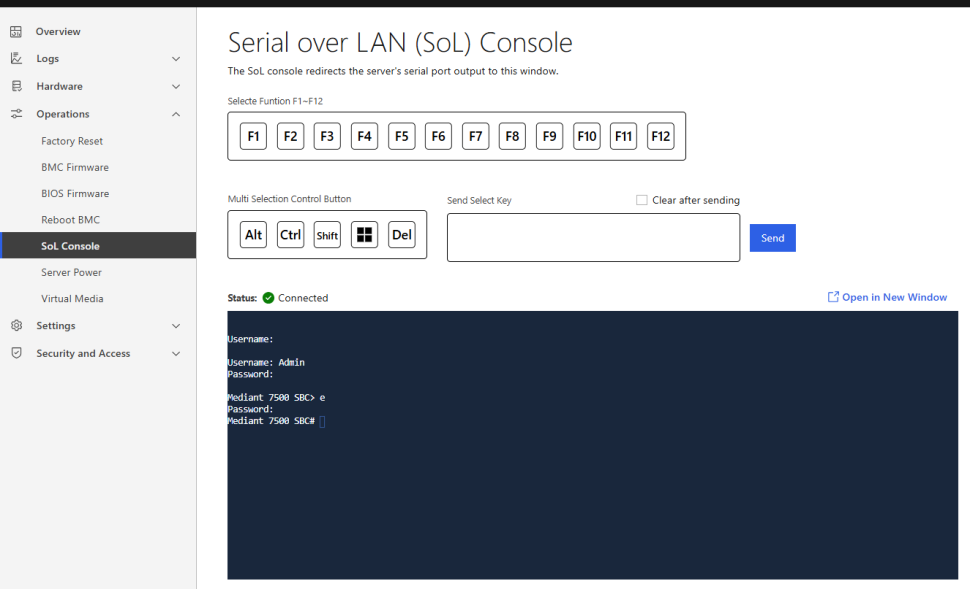970x589 pixels.
Task: Expand Security and Access chevron
Action: pos(176,354)
